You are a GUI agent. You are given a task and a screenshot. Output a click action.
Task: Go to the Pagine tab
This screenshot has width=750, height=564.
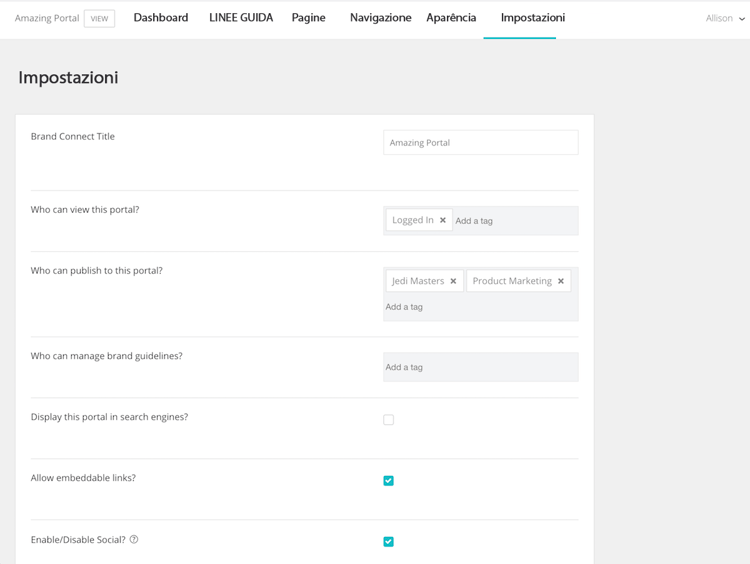308,18
